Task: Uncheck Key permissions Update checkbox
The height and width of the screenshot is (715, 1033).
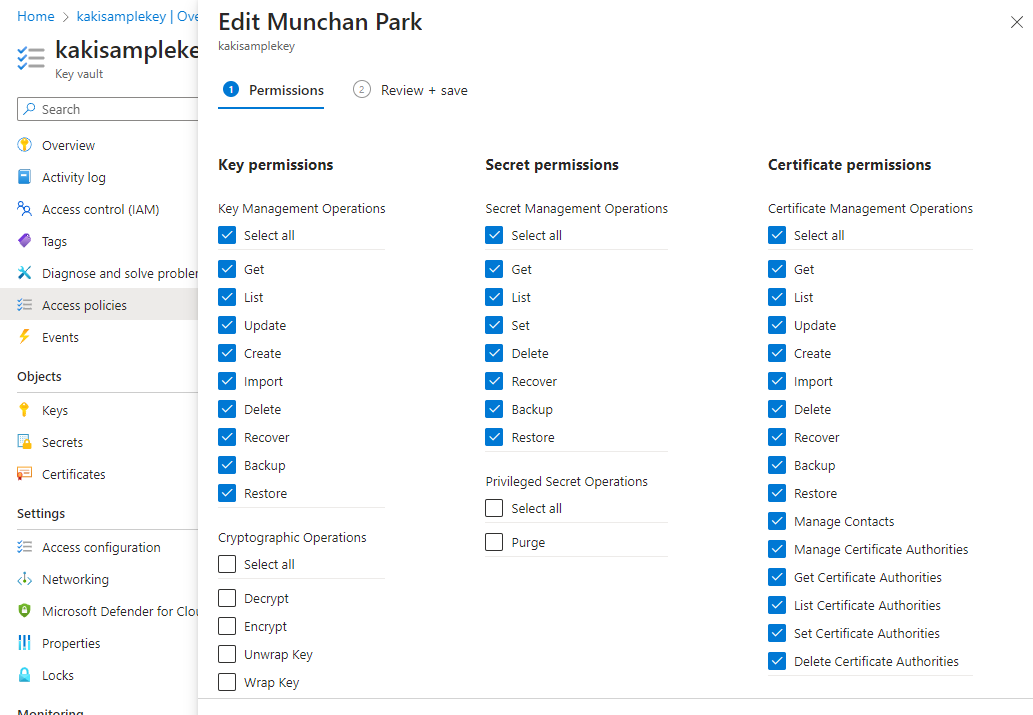Action: tap(227, 325)
